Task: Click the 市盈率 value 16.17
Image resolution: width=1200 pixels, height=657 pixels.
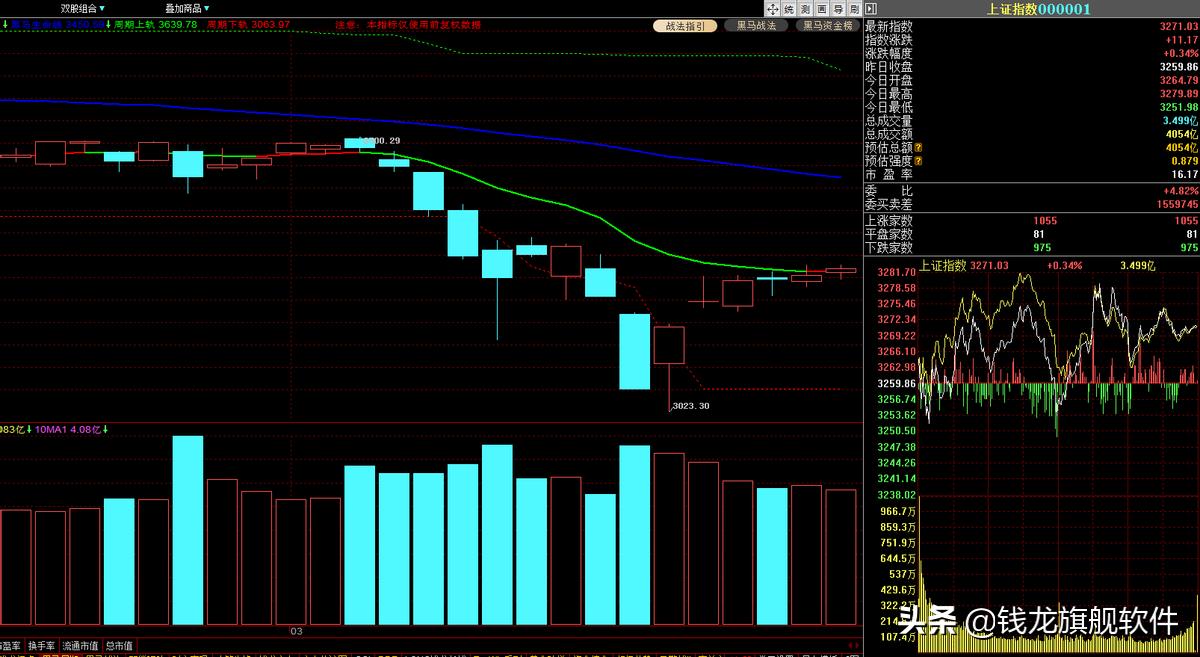Action: click(1186, 174)
